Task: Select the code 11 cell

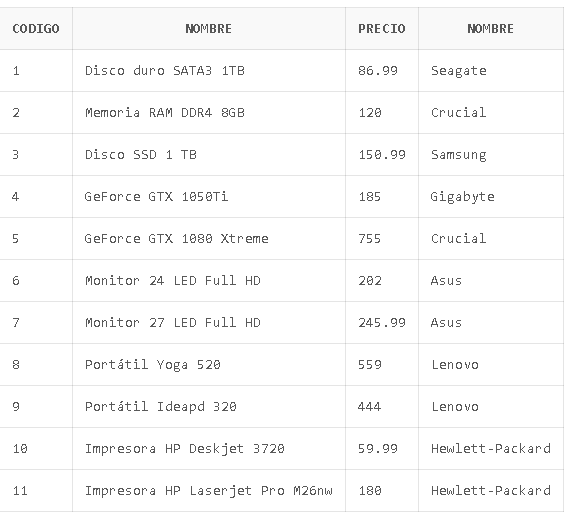Action: [36, 490]
